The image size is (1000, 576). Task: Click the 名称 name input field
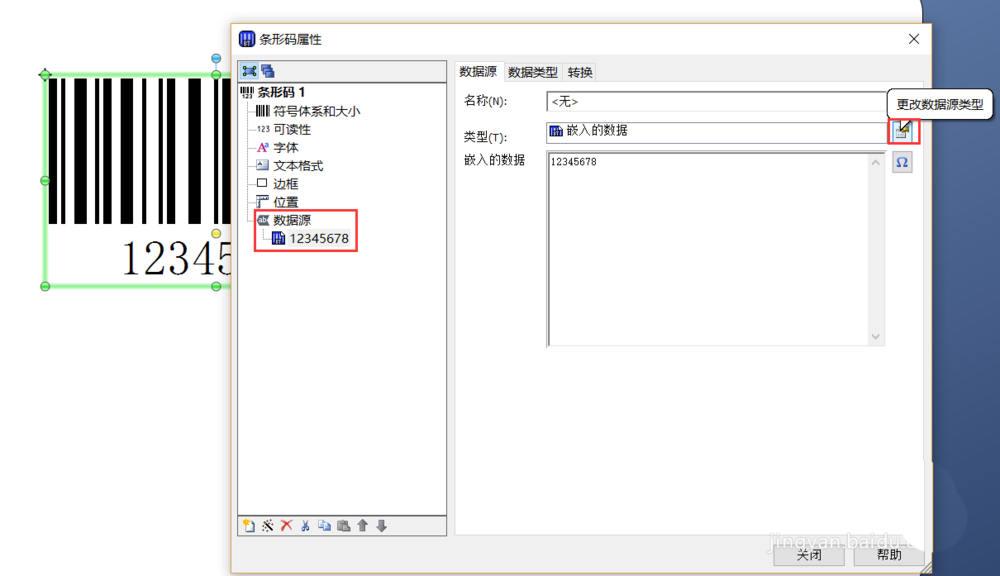pos(716,101)
